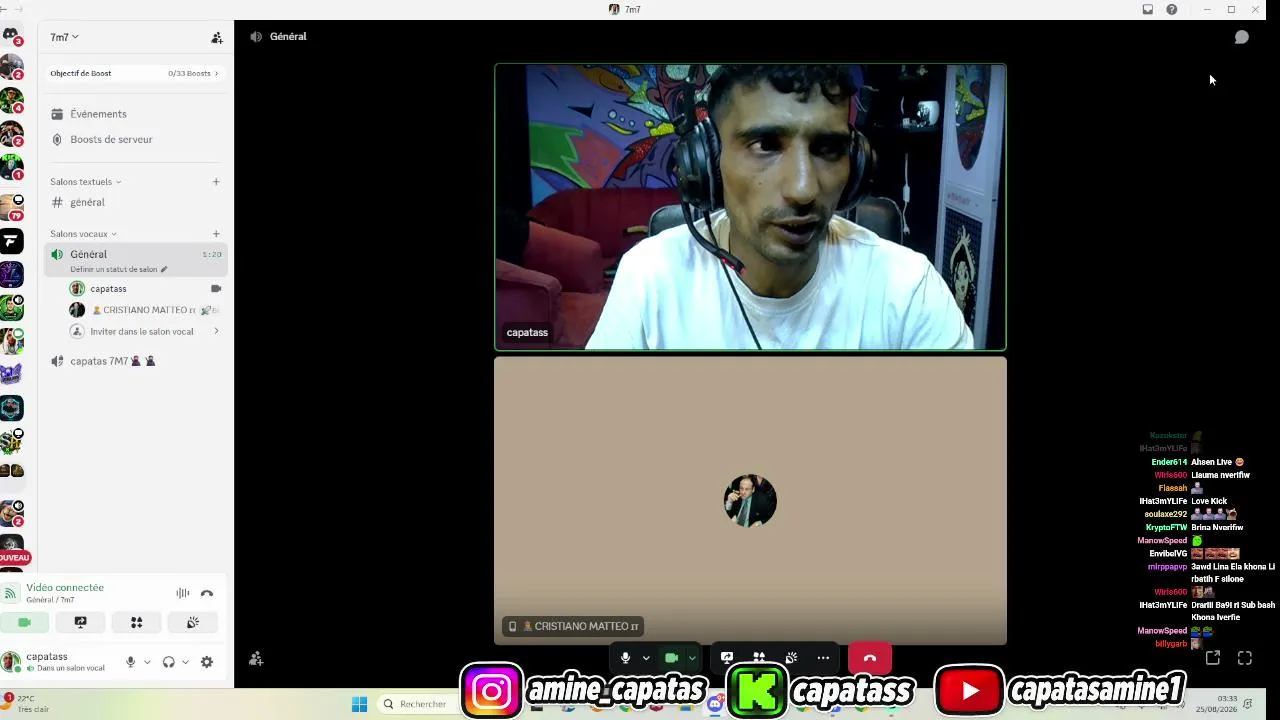1280x720 pixels.
Task: Open Discord inbox in the title bar
Action: (x=1148, y=10)
